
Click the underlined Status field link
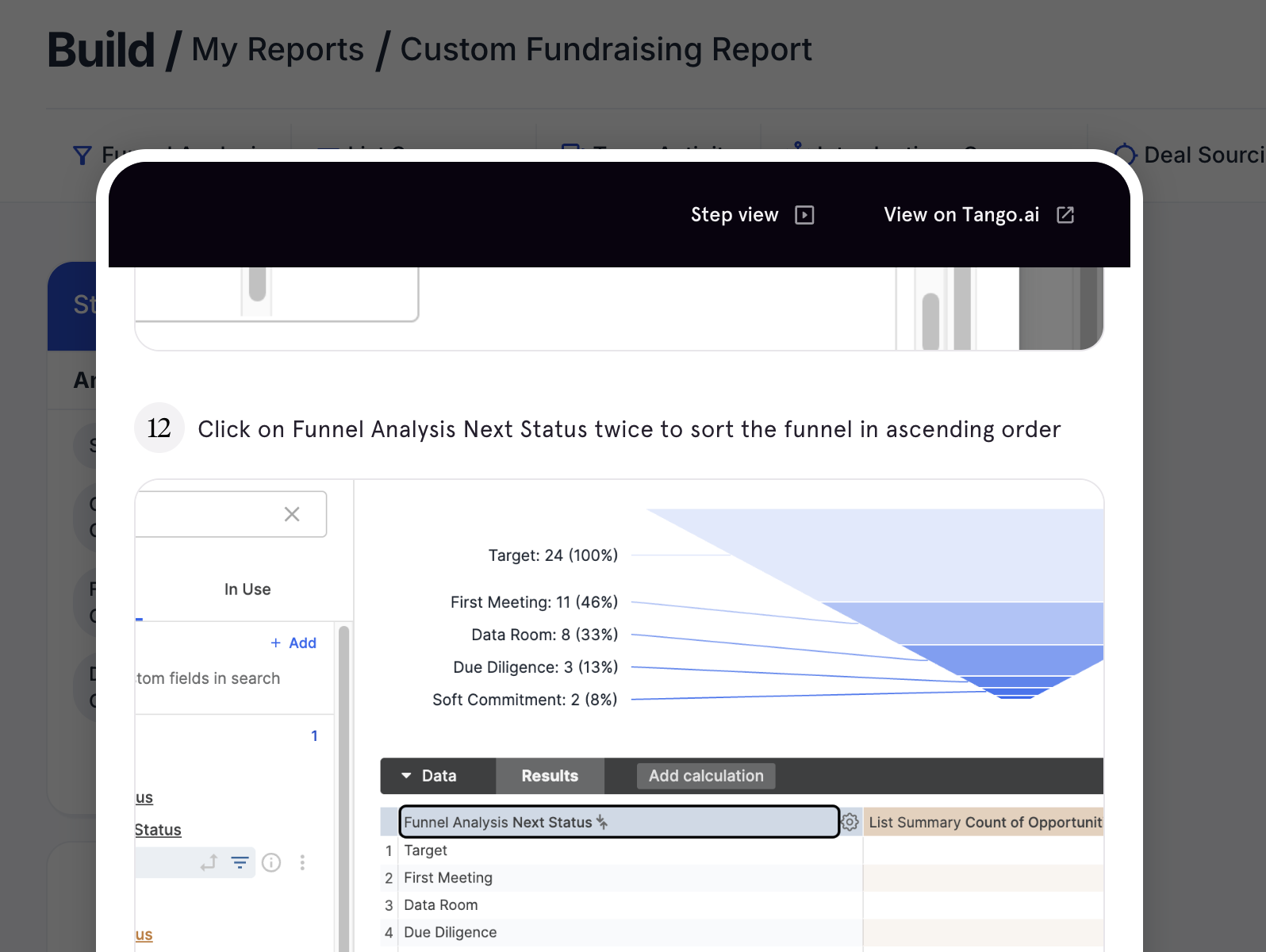click(x=158, y=830)
